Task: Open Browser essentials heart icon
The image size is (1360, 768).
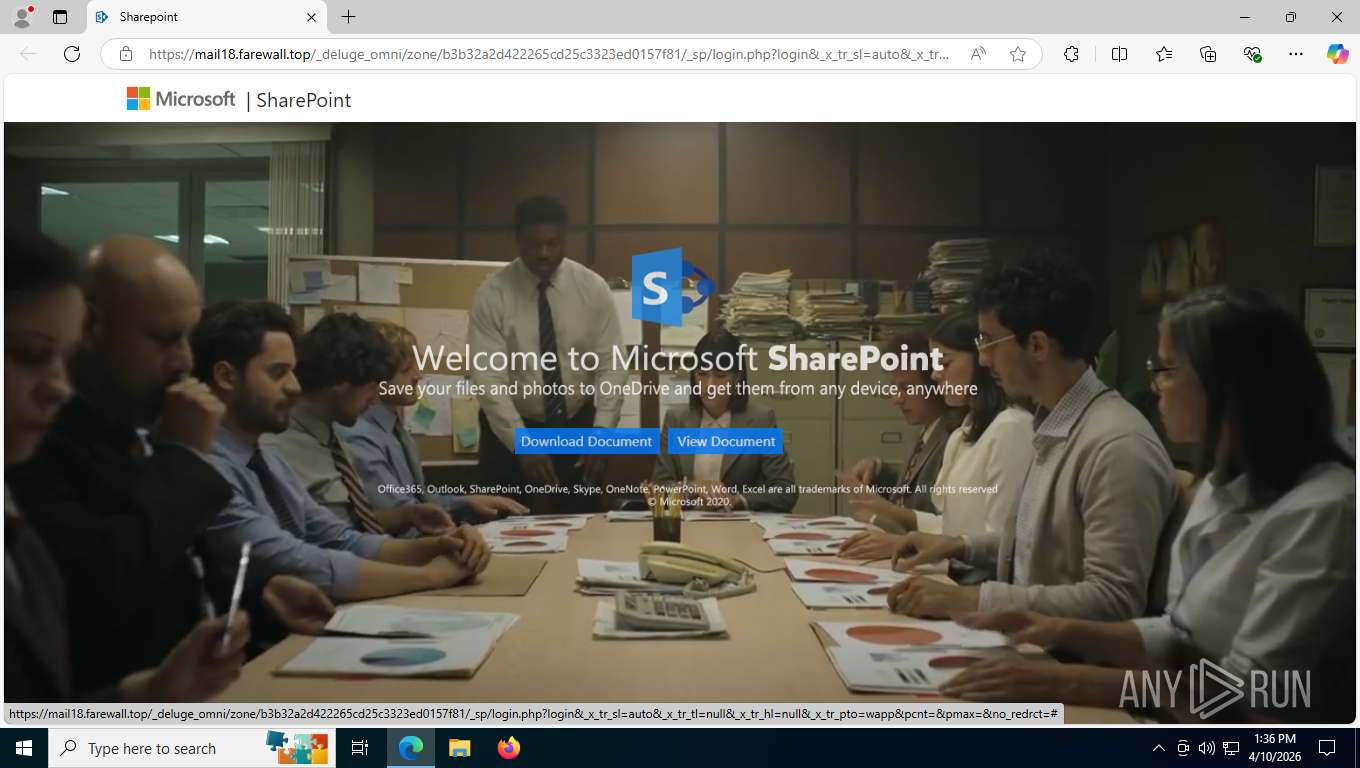Action: pyautogui.click(x=1252, y=54)
